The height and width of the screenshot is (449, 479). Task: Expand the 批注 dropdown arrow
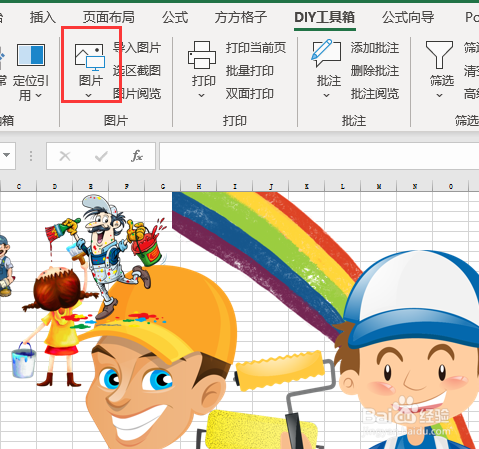click(x=326, y=95)
